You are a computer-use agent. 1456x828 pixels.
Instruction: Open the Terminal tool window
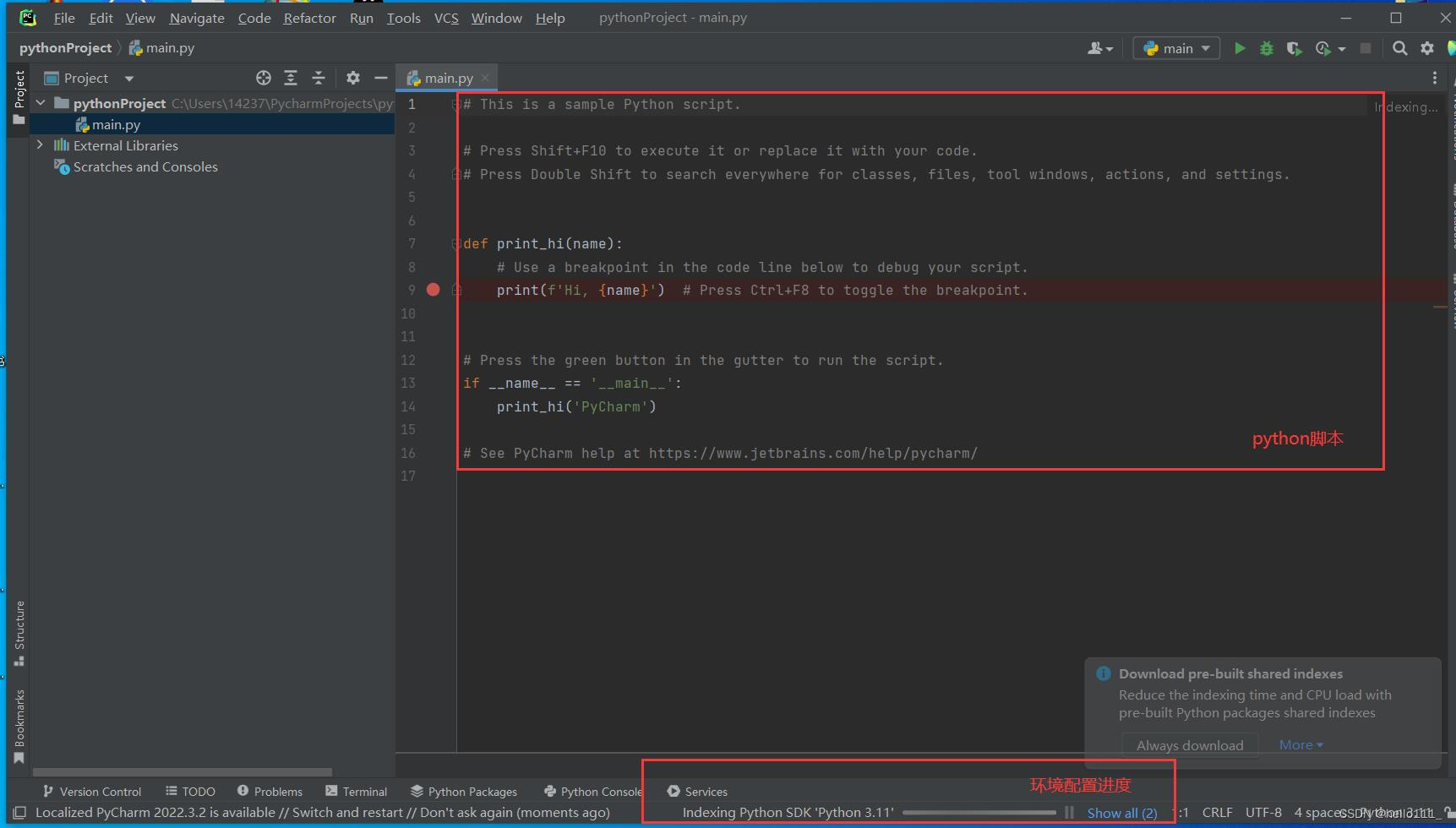356,792
